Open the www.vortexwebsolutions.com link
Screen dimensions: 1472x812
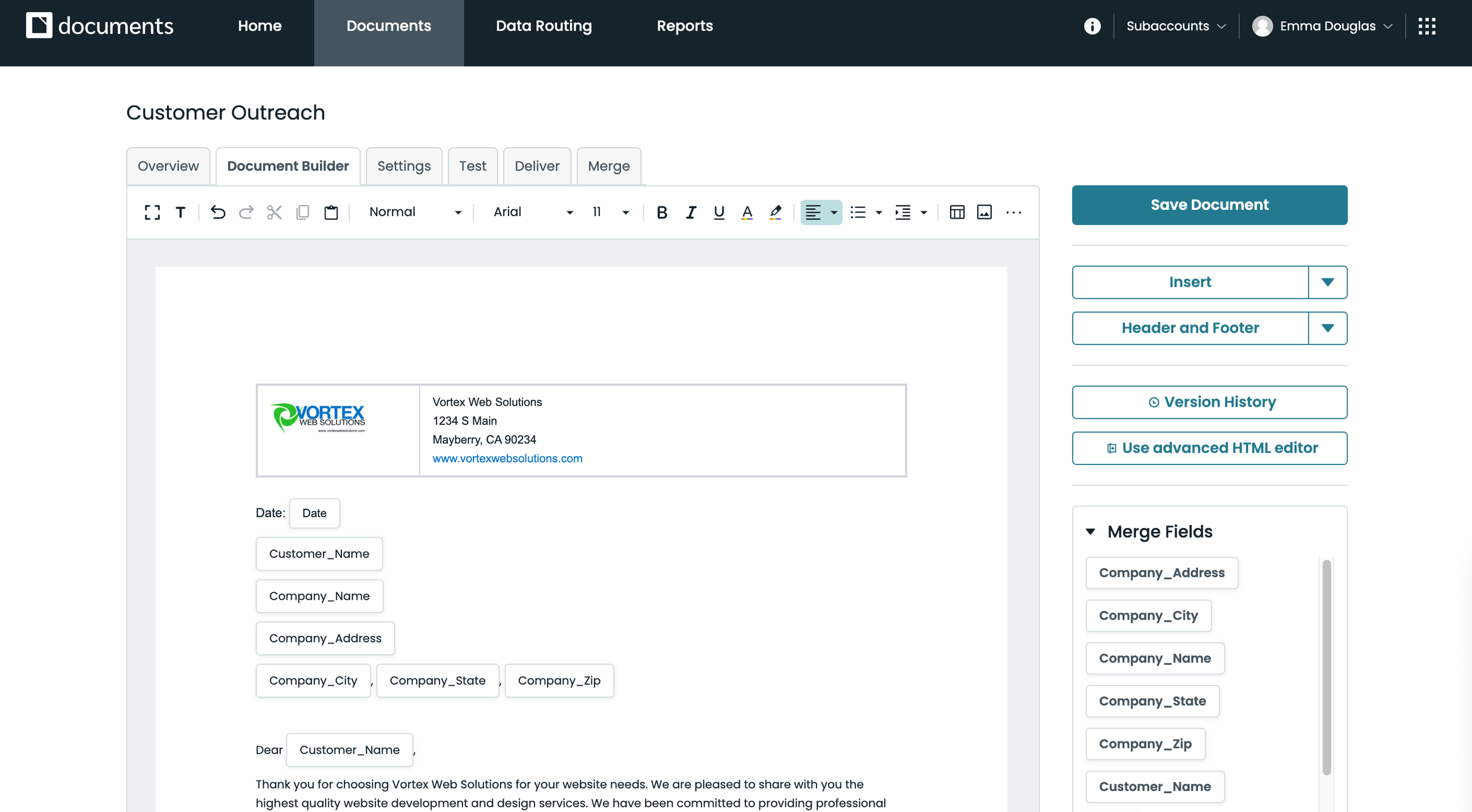pyautogui.click(x=507, y=458)
